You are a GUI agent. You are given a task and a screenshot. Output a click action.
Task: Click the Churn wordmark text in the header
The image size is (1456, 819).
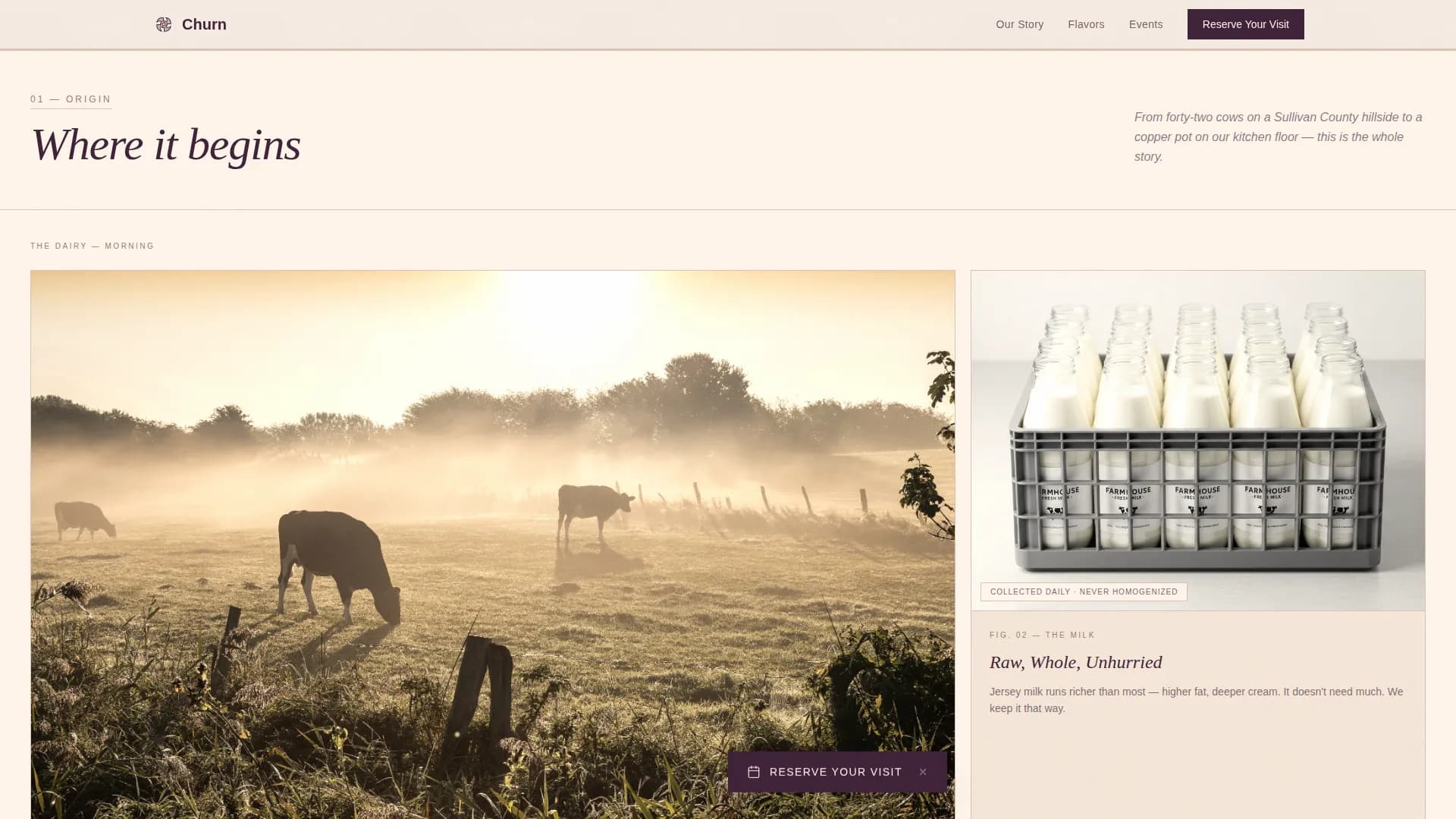(x=203, y=24)
